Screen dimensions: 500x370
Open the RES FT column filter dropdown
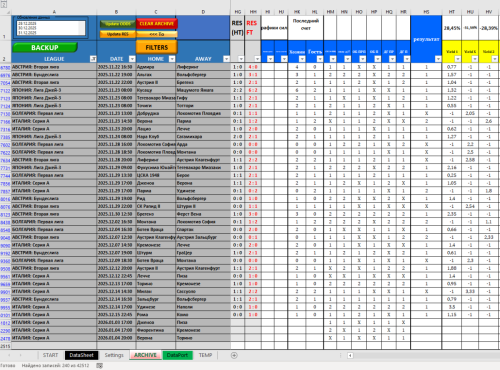(x=257, y=59)
